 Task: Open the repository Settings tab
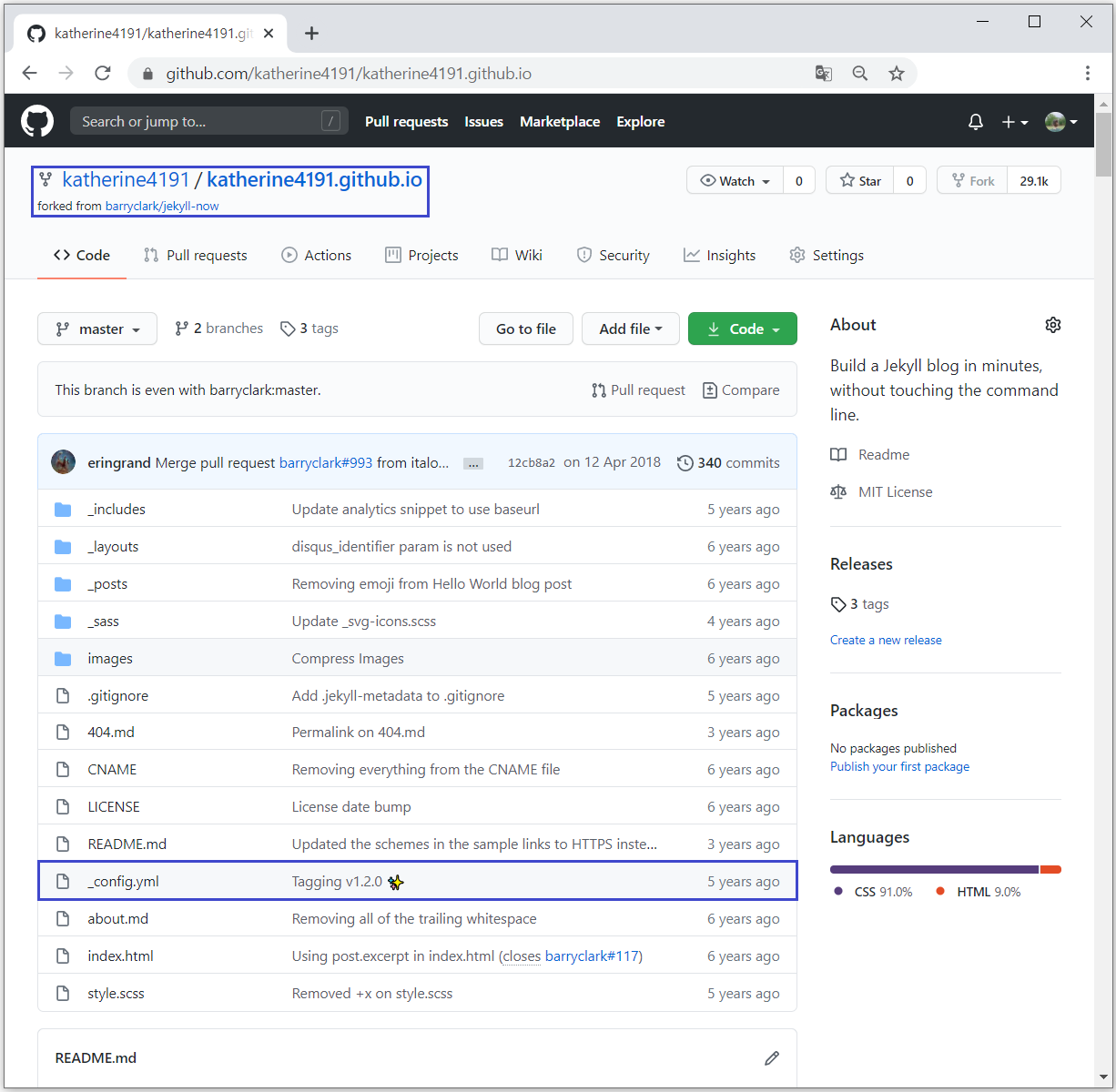coord(827,255)
